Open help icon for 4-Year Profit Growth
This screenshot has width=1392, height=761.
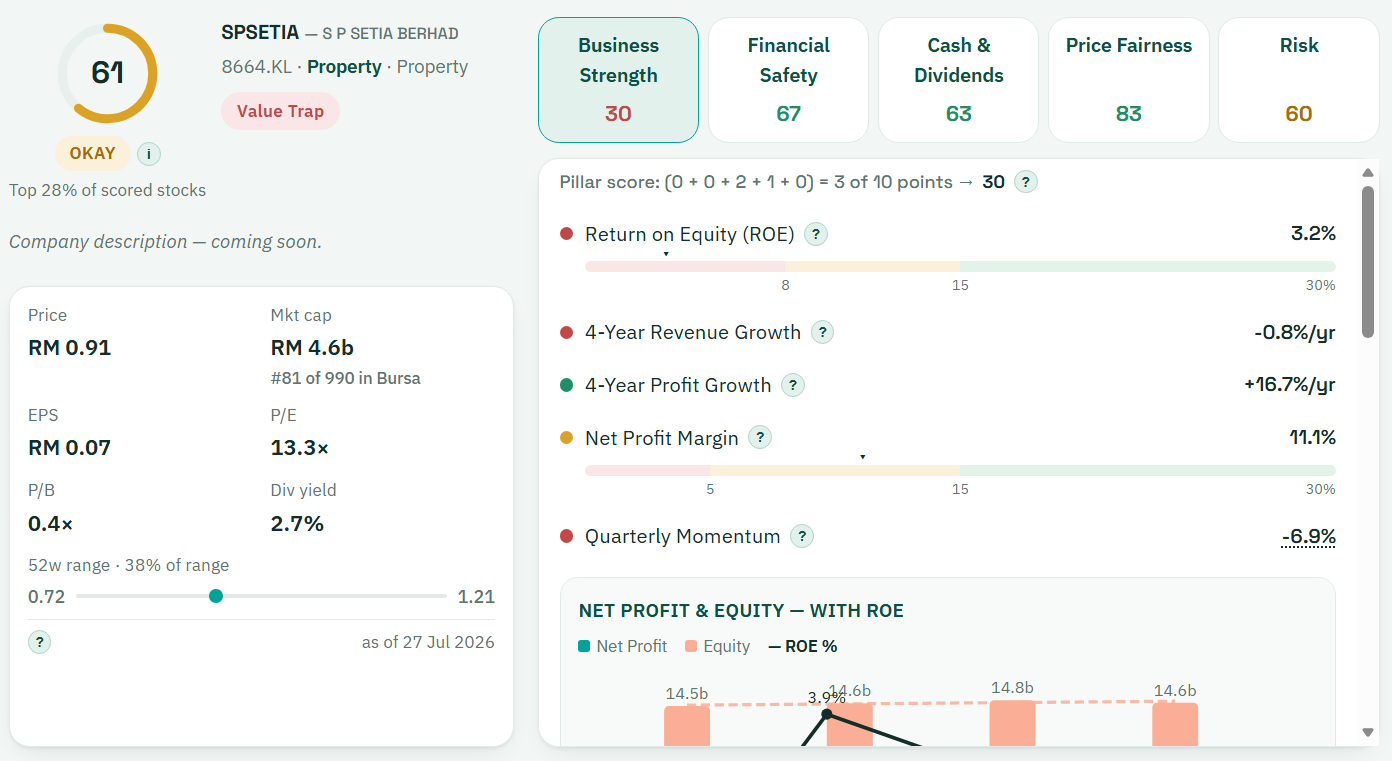[792, 385]
